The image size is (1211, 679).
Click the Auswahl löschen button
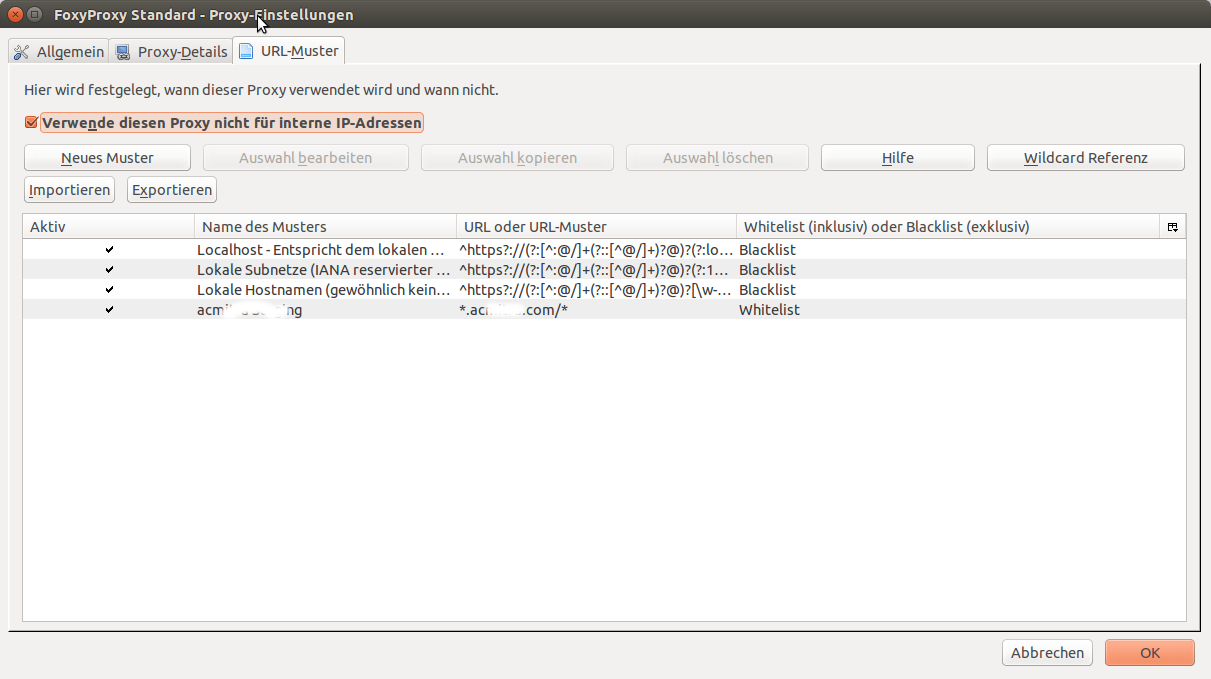coord(717,158)
